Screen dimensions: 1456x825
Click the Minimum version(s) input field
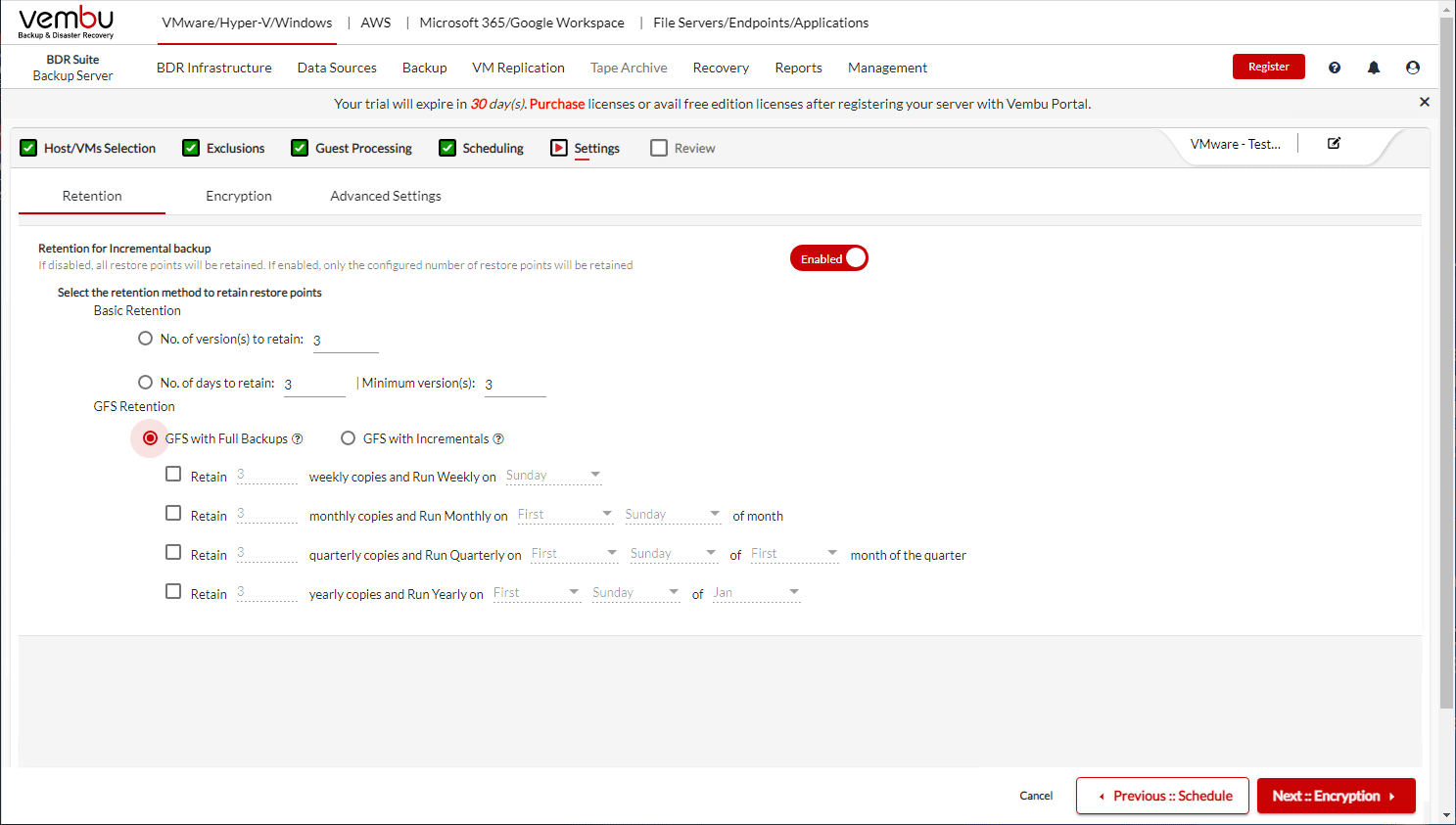click(515, 385)
